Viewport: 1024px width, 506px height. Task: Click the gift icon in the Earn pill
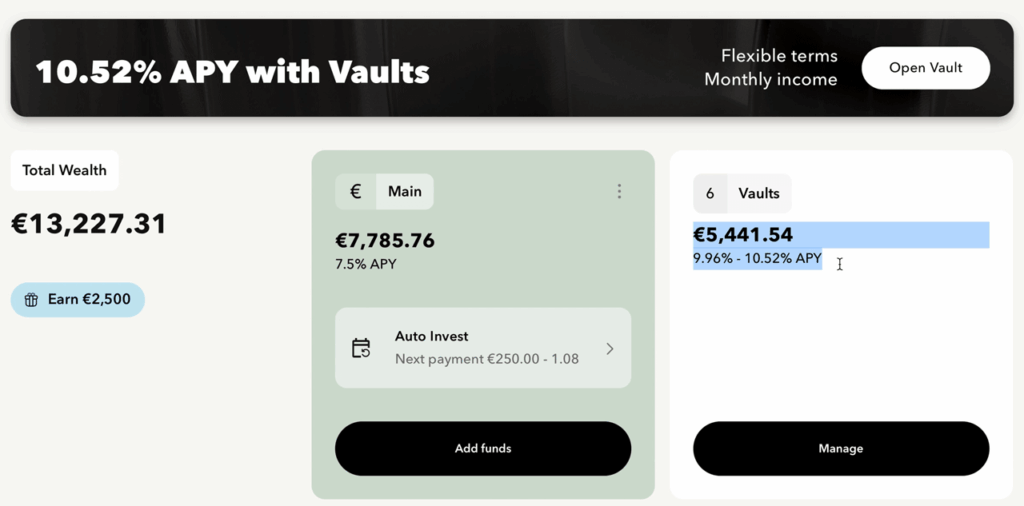(x=31, y=300)
